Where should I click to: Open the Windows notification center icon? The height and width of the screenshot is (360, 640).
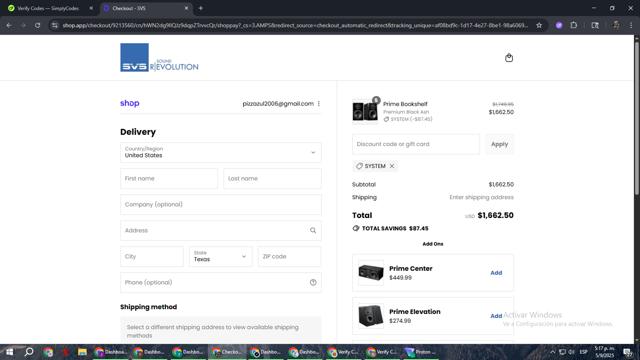[x=628, y=352]
